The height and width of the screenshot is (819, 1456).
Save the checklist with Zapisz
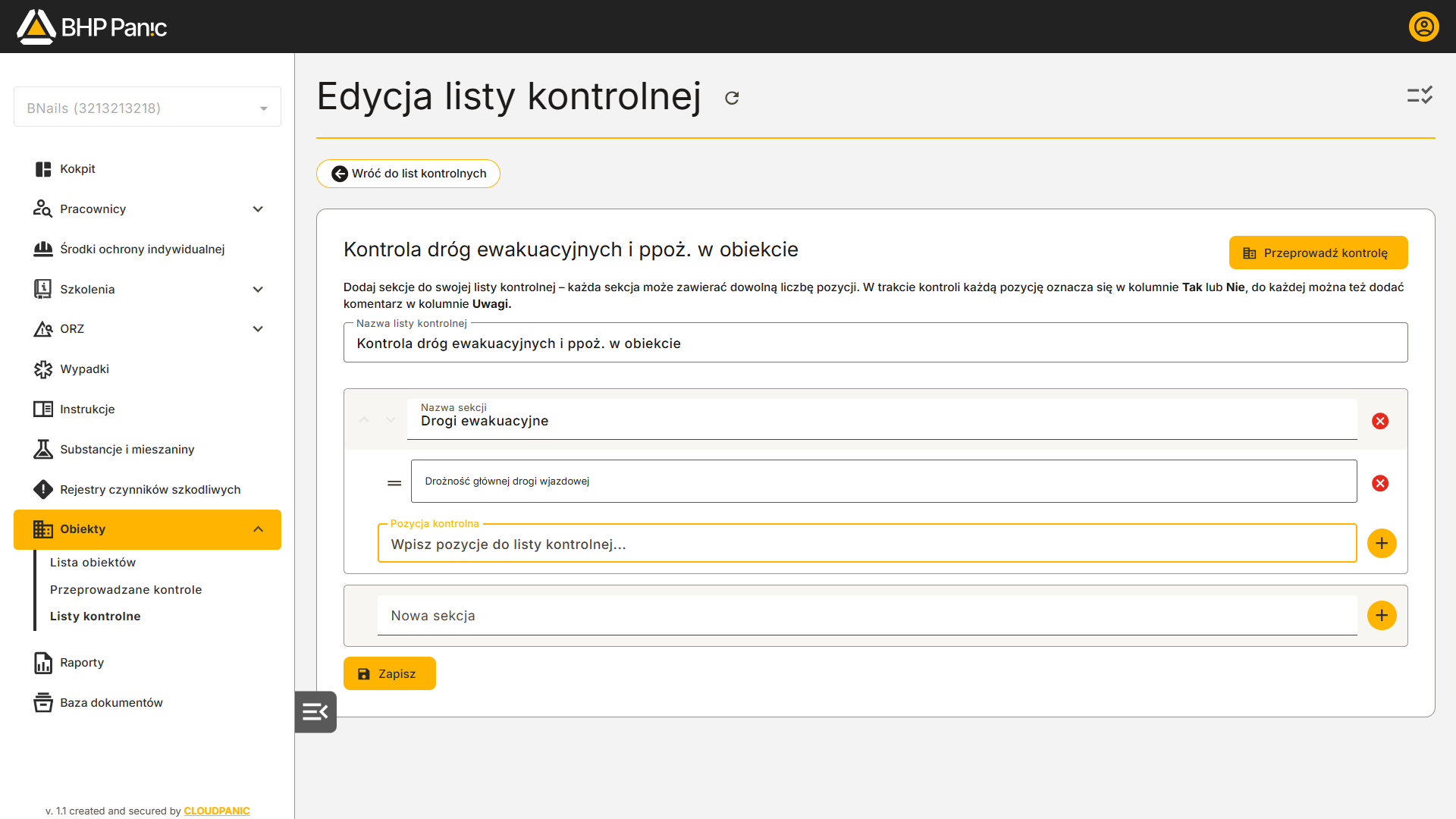point(390,673)
